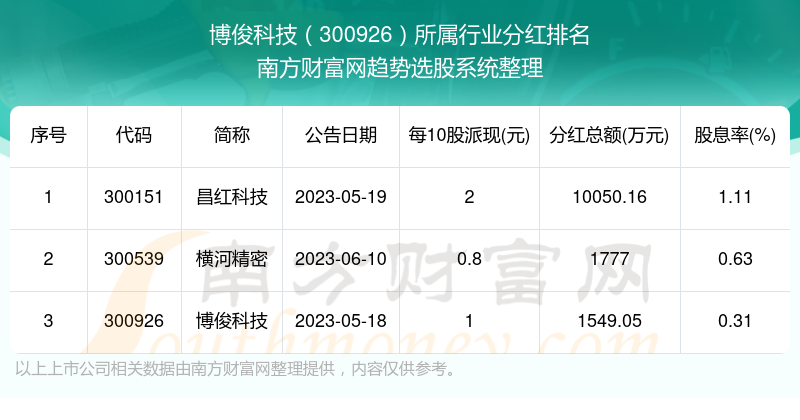Click the date 2023-06-10
Image resolution: width=800 pixels, height=420 pixels.
click(x=341, y=259)
